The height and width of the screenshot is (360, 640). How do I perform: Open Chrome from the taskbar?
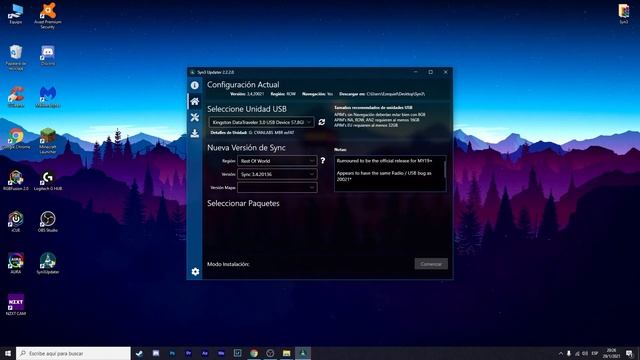(254, 353)
